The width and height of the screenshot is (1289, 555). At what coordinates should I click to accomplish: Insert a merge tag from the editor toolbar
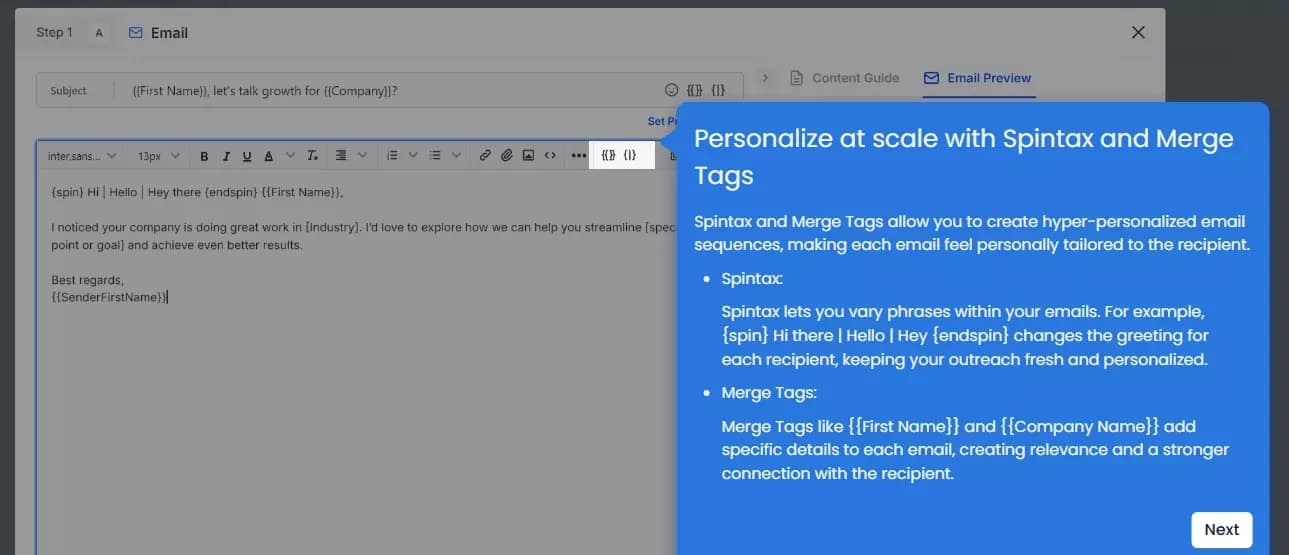pos(608,156)
